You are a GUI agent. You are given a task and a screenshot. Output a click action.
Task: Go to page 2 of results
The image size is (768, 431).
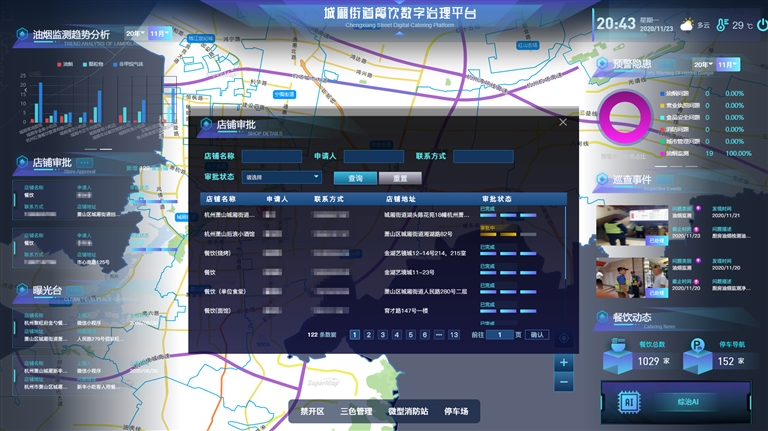(369, 335)
